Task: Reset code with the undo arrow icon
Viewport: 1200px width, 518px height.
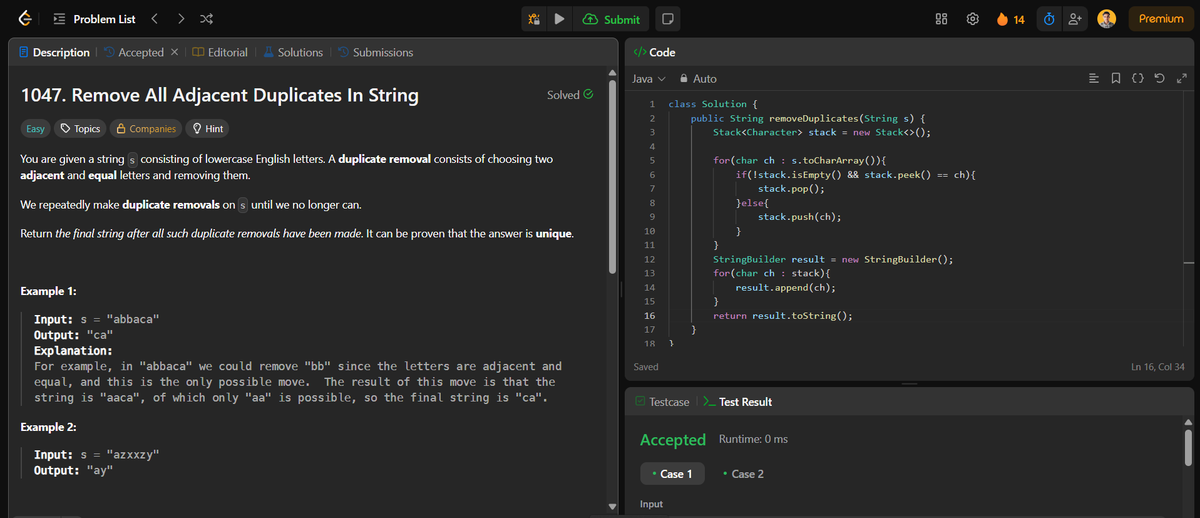Action: pyautogui.click(x=1160, y=78)
